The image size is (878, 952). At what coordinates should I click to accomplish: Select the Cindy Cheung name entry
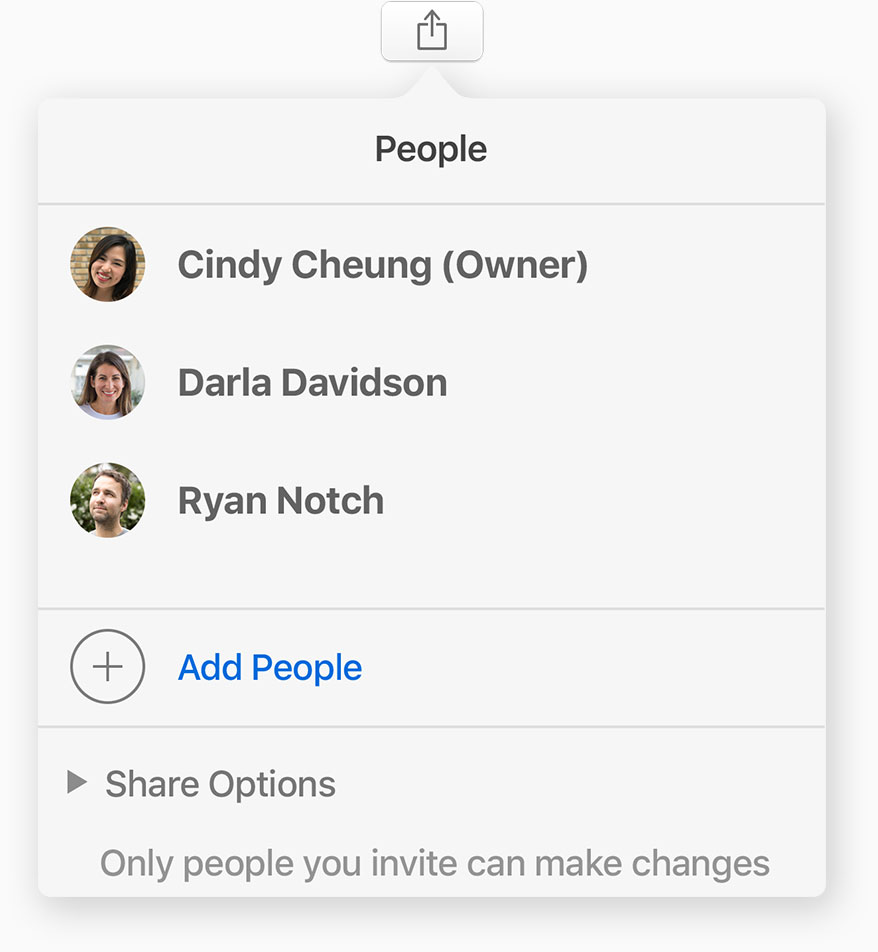point(300,265)
